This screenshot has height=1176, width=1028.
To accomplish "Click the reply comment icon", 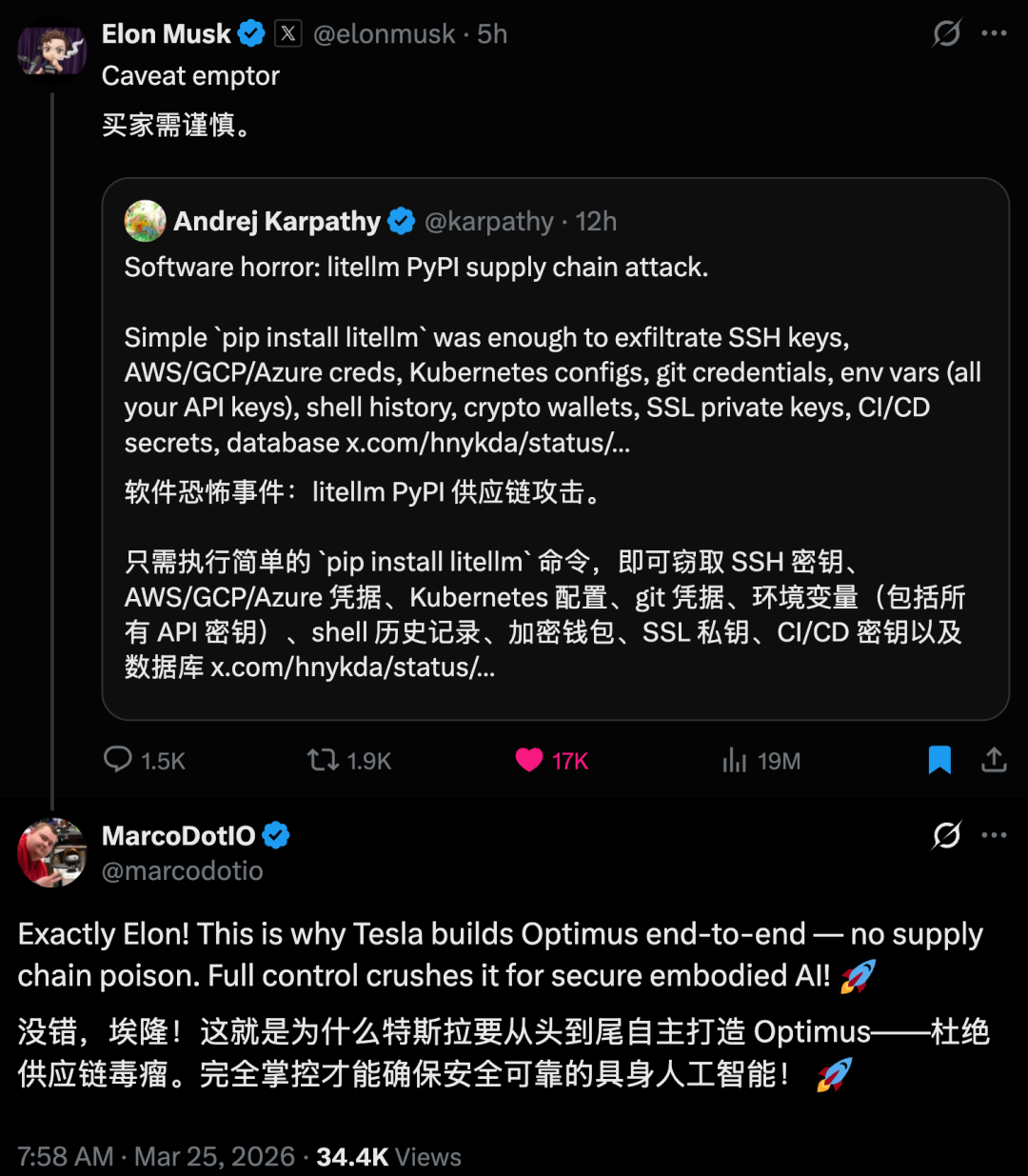I will click(118, 760).
